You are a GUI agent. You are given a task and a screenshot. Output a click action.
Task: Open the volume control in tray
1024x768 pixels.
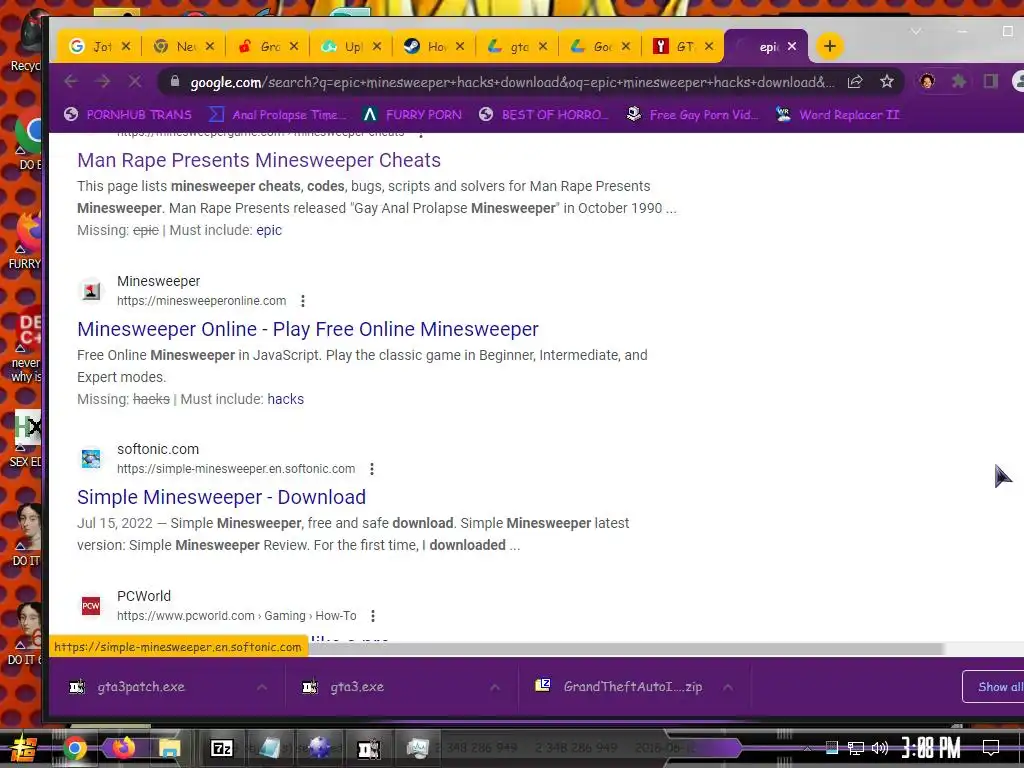(x=880, y=748)
